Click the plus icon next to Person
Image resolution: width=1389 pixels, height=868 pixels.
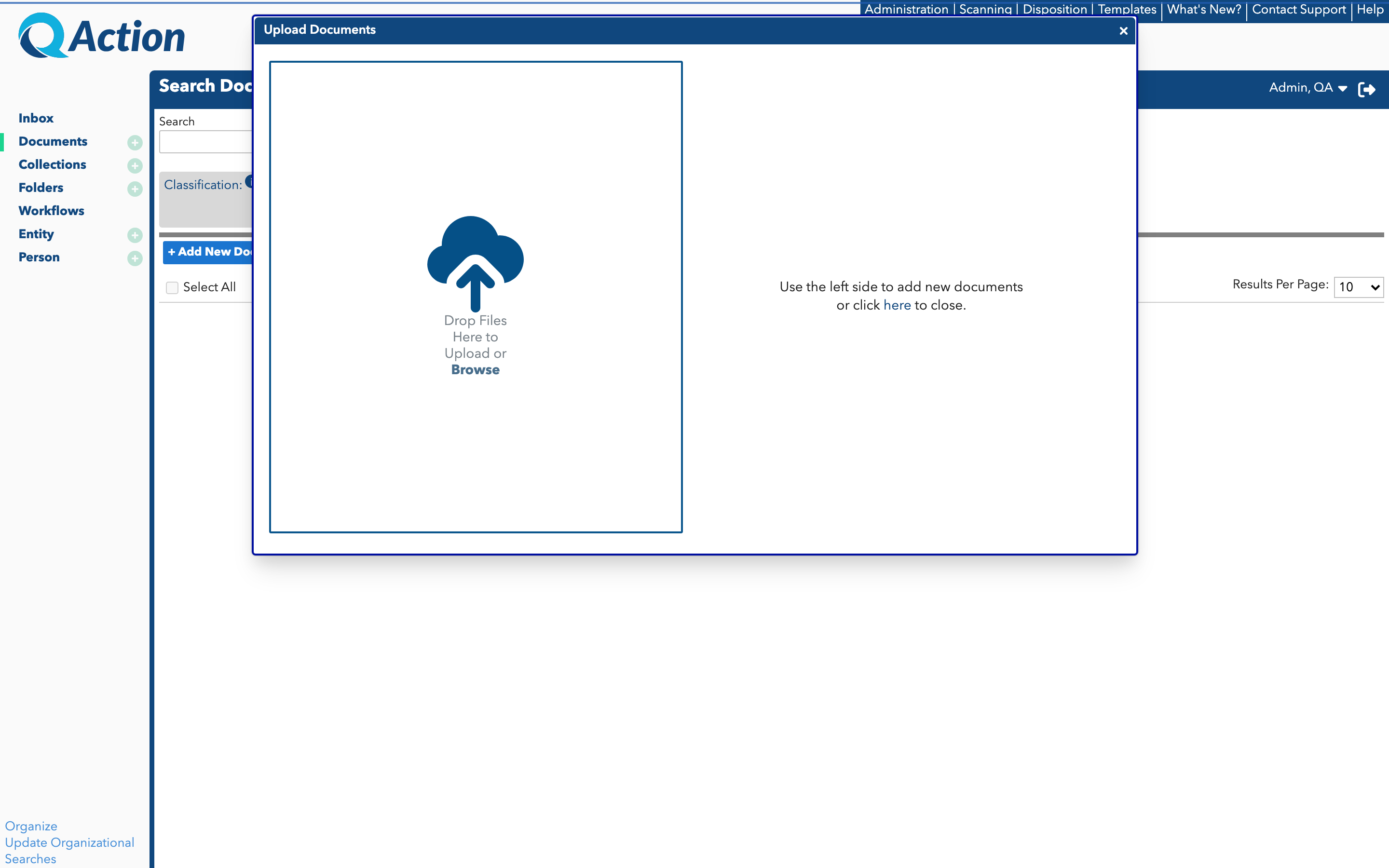coord(135,258)
